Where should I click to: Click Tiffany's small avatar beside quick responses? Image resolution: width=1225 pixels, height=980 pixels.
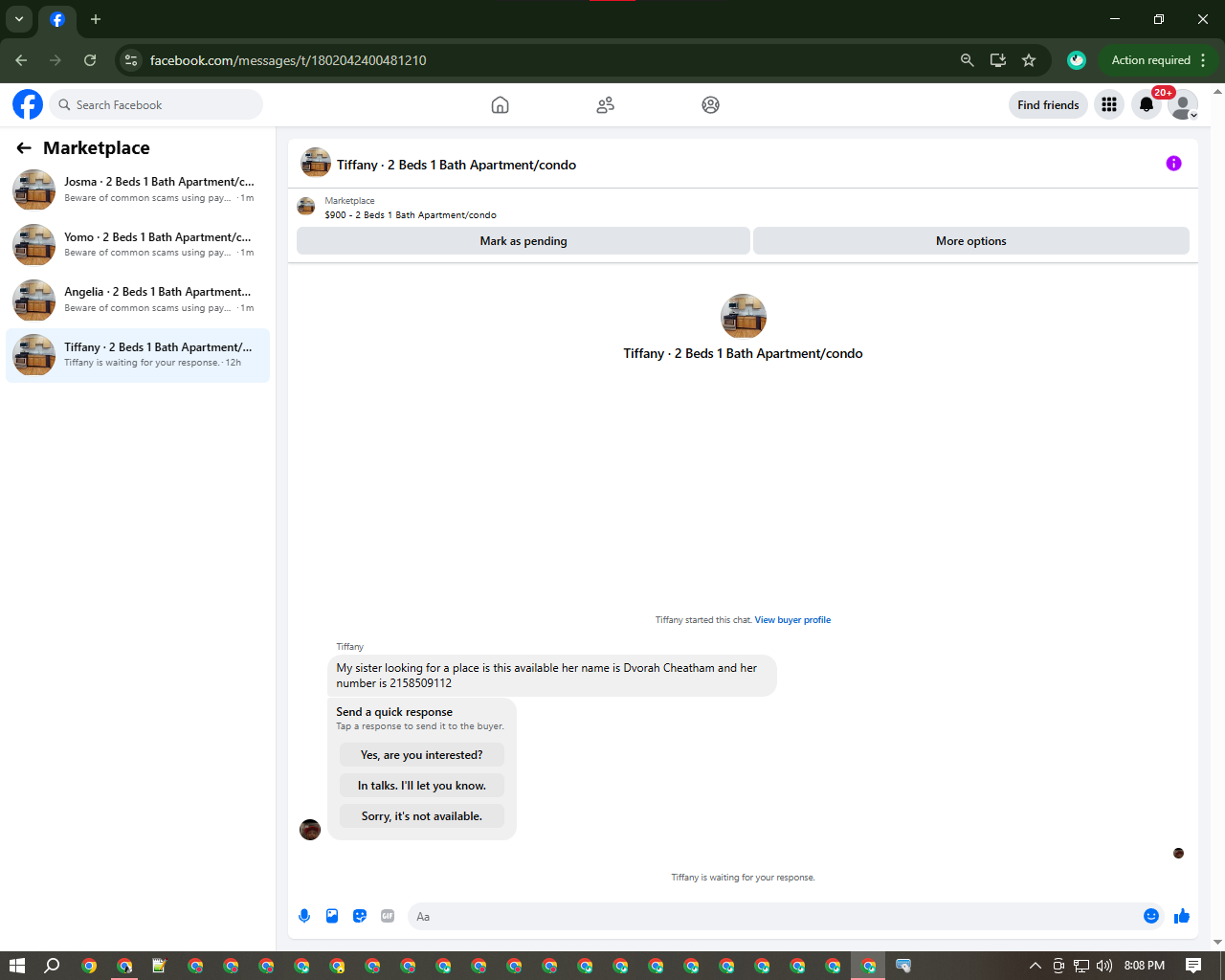[x=310, y=830]
